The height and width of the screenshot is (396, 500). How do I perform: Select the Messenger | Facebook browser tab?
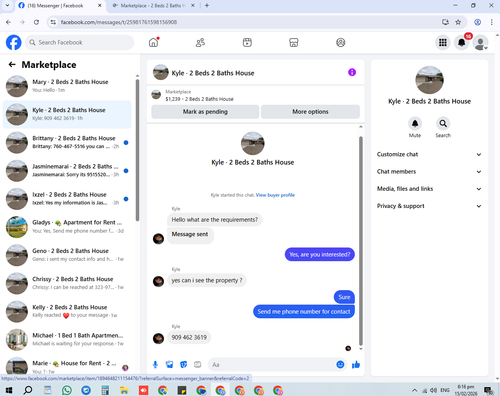point(60,6)
